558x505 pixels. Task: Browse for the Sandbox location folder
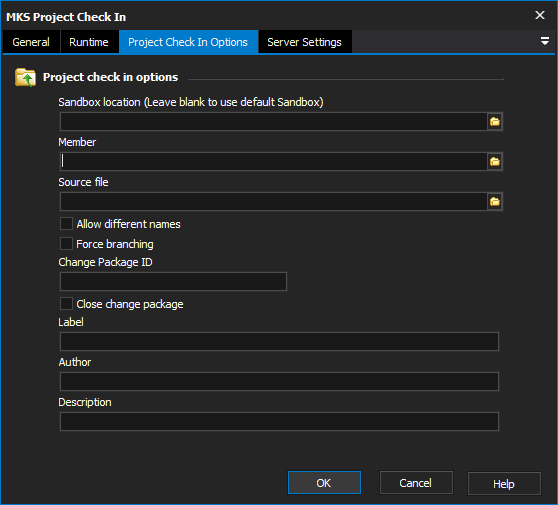pyautogui.click(x=495, y=122)
